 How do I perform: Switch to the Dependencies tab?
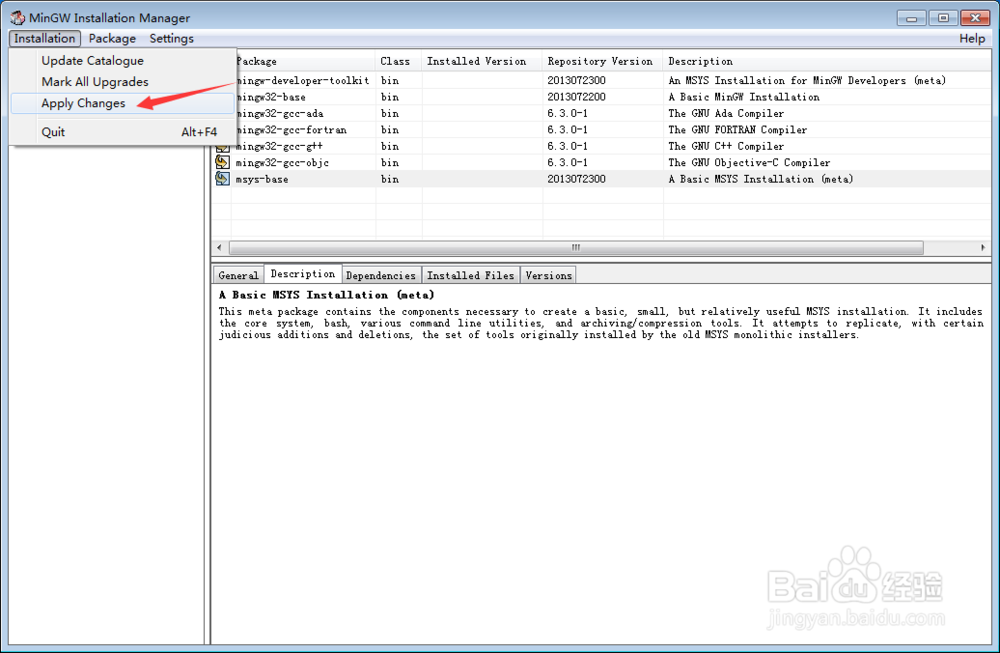pos(381,275)
